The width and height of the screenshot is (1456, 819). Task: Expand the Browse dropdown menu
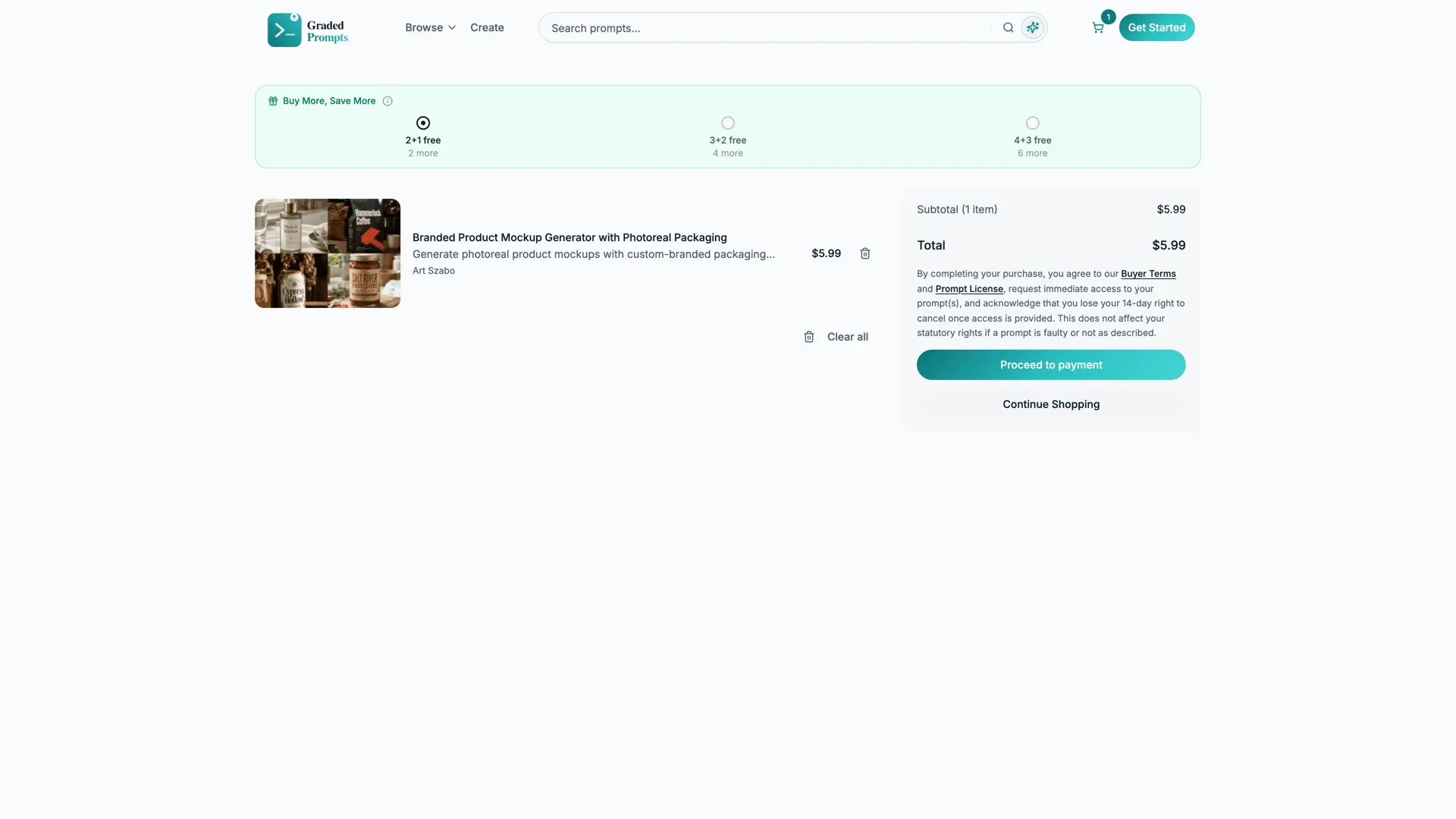point(430,28)
